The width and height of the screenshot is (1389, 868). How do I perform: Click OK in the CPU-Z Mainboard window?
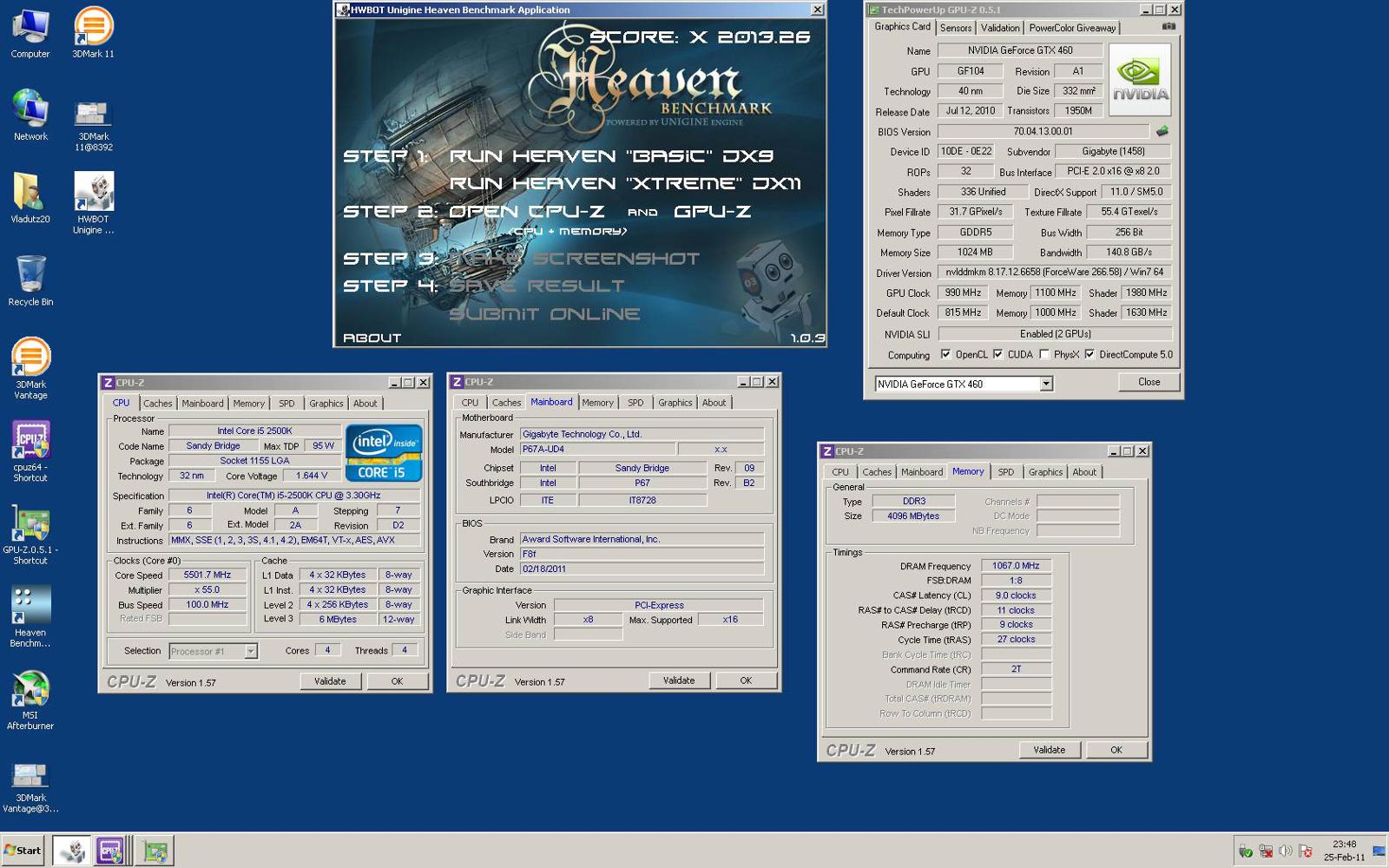pyautogui.click(x=746, y=681)
